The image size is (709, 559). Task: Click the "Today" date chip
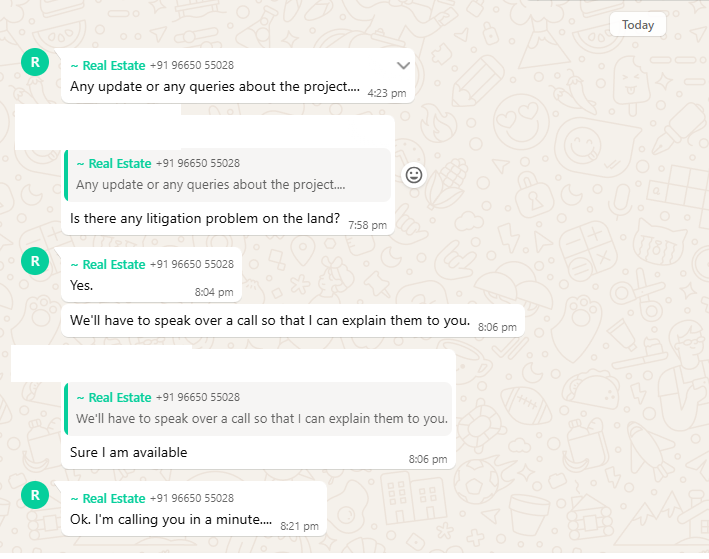pos(637,25)
